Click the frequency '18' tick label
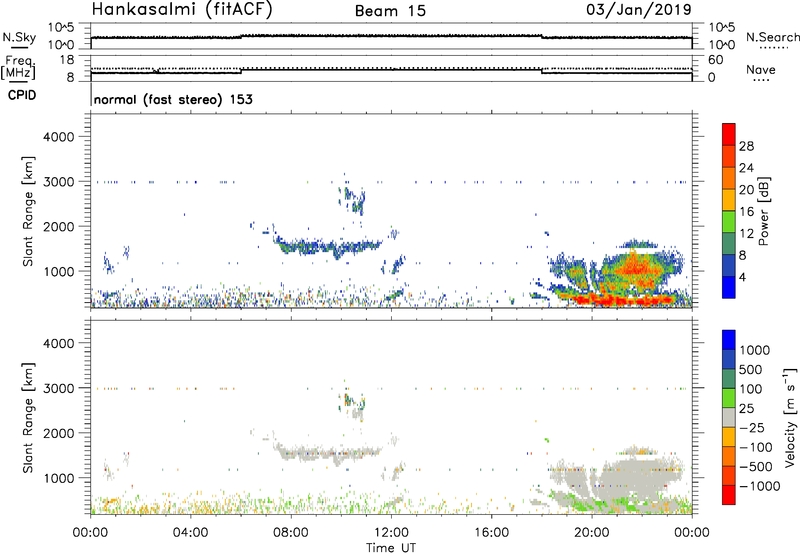The height and width of the screenshot is (554, 800). click(x=67, y=60)
